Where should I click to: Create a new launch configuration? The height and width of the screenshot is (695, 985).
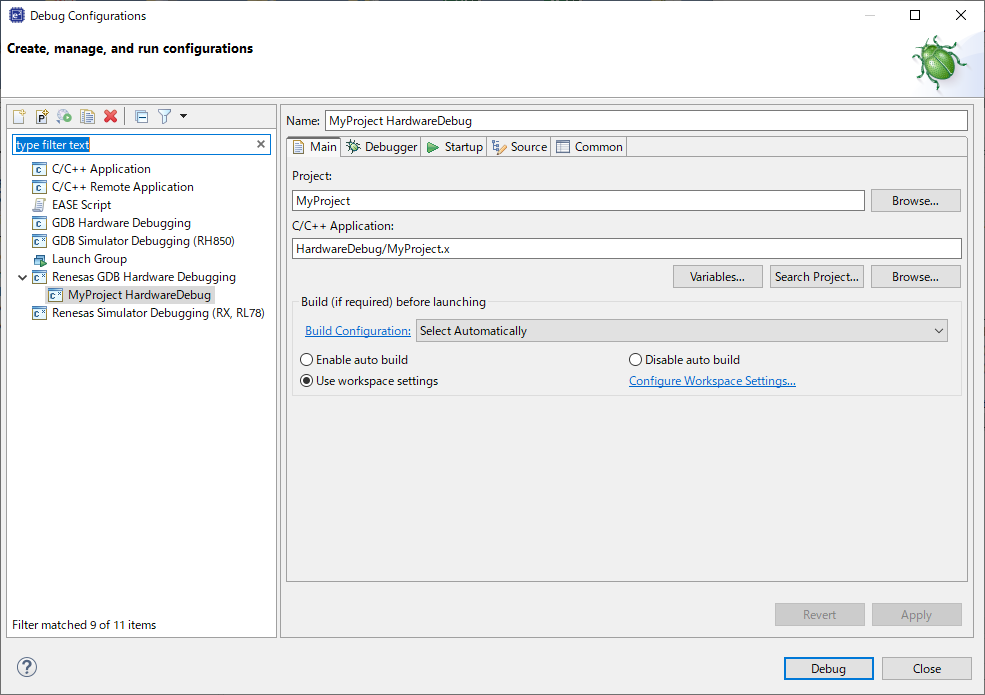[19, 116]
